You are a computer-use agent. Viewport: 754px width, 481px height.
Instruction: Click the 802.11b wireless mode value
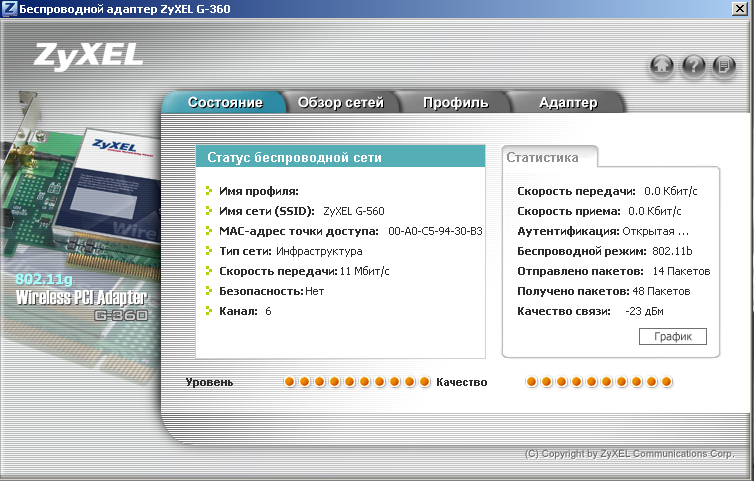pos(672,251)
